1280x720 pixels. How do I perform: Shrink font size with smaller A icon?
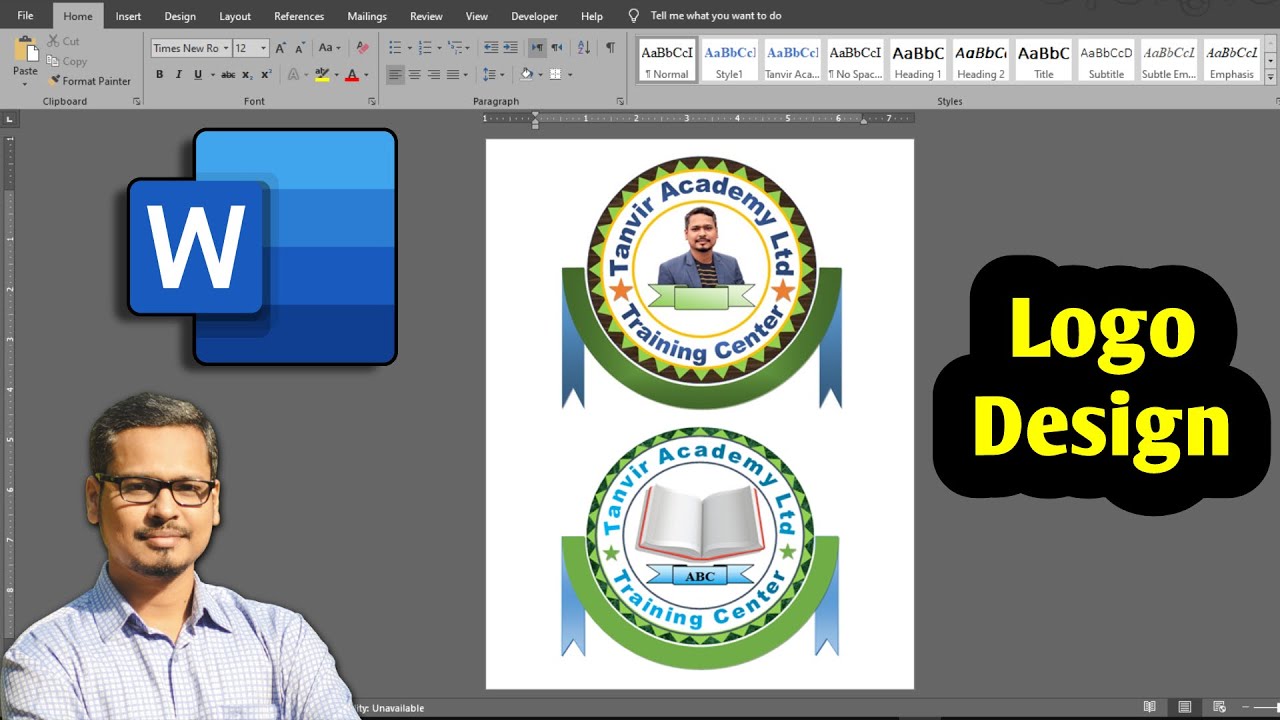pos(299,48)
